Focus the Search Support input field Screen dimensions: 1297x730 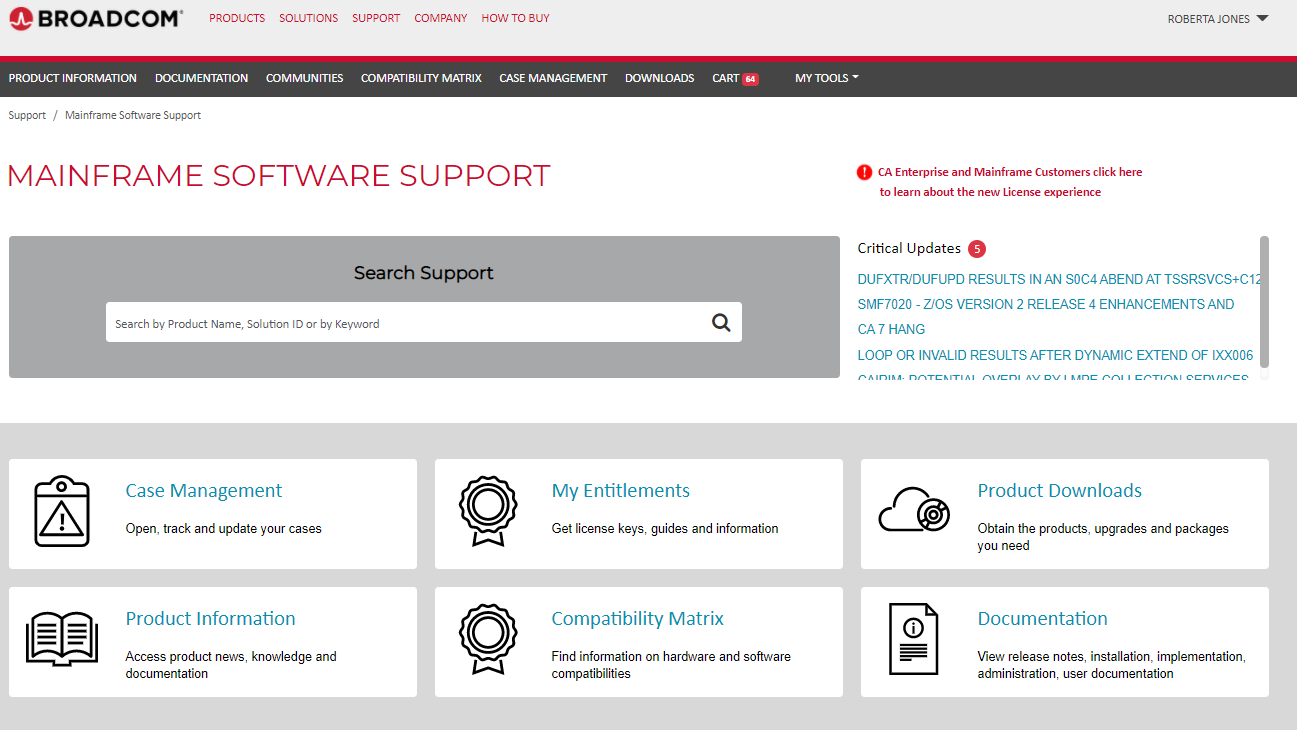pyautogui.click(x=405, y=323)
